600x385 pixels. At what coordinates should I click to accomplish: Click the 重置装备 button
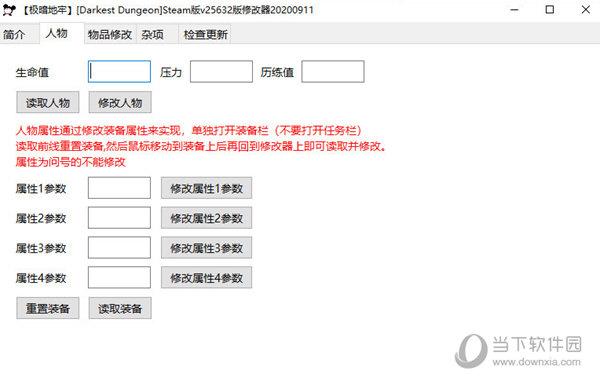click(x=48, y=308)
